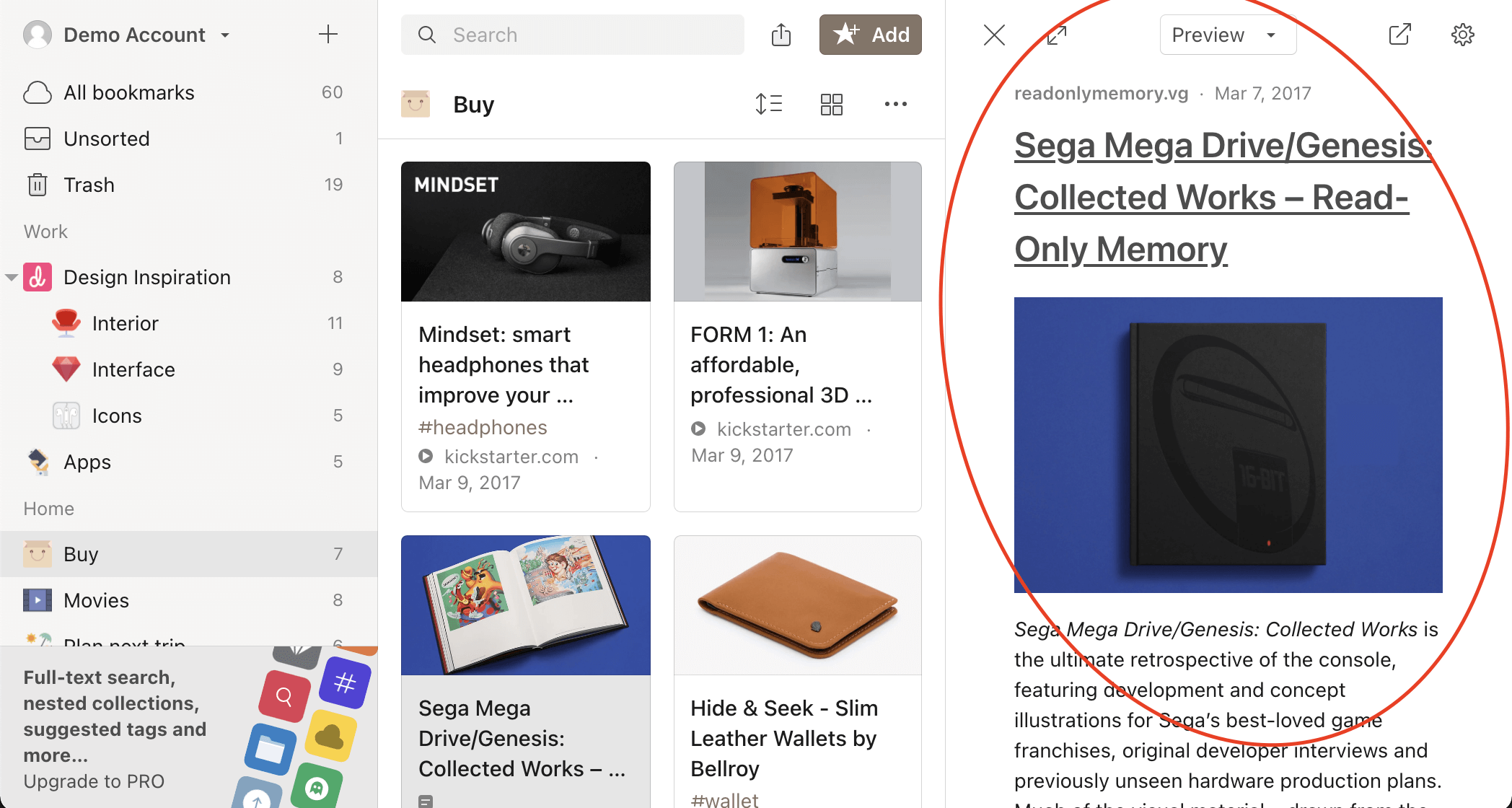Select the Unsorted item
This screenshot has height=808, width=1512.
[107, 139]
